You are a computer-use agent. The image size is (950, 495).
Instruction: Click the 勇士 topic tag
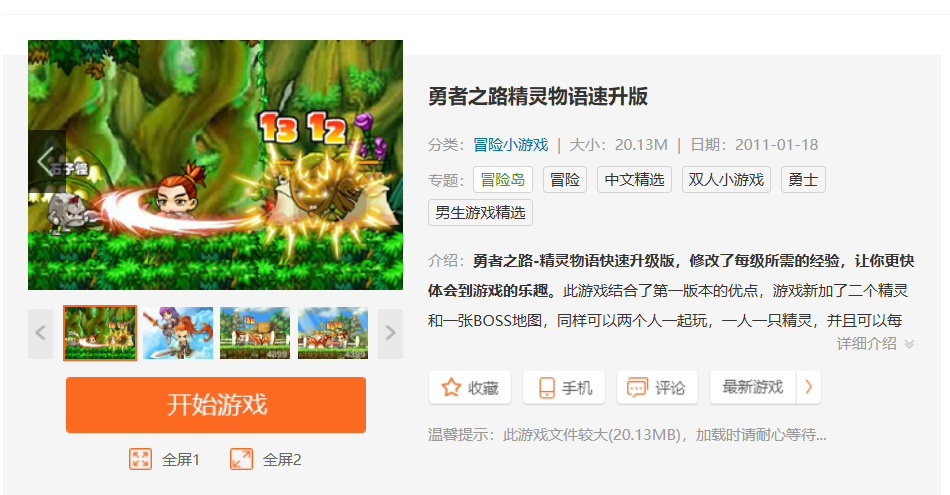coord(803,179)
